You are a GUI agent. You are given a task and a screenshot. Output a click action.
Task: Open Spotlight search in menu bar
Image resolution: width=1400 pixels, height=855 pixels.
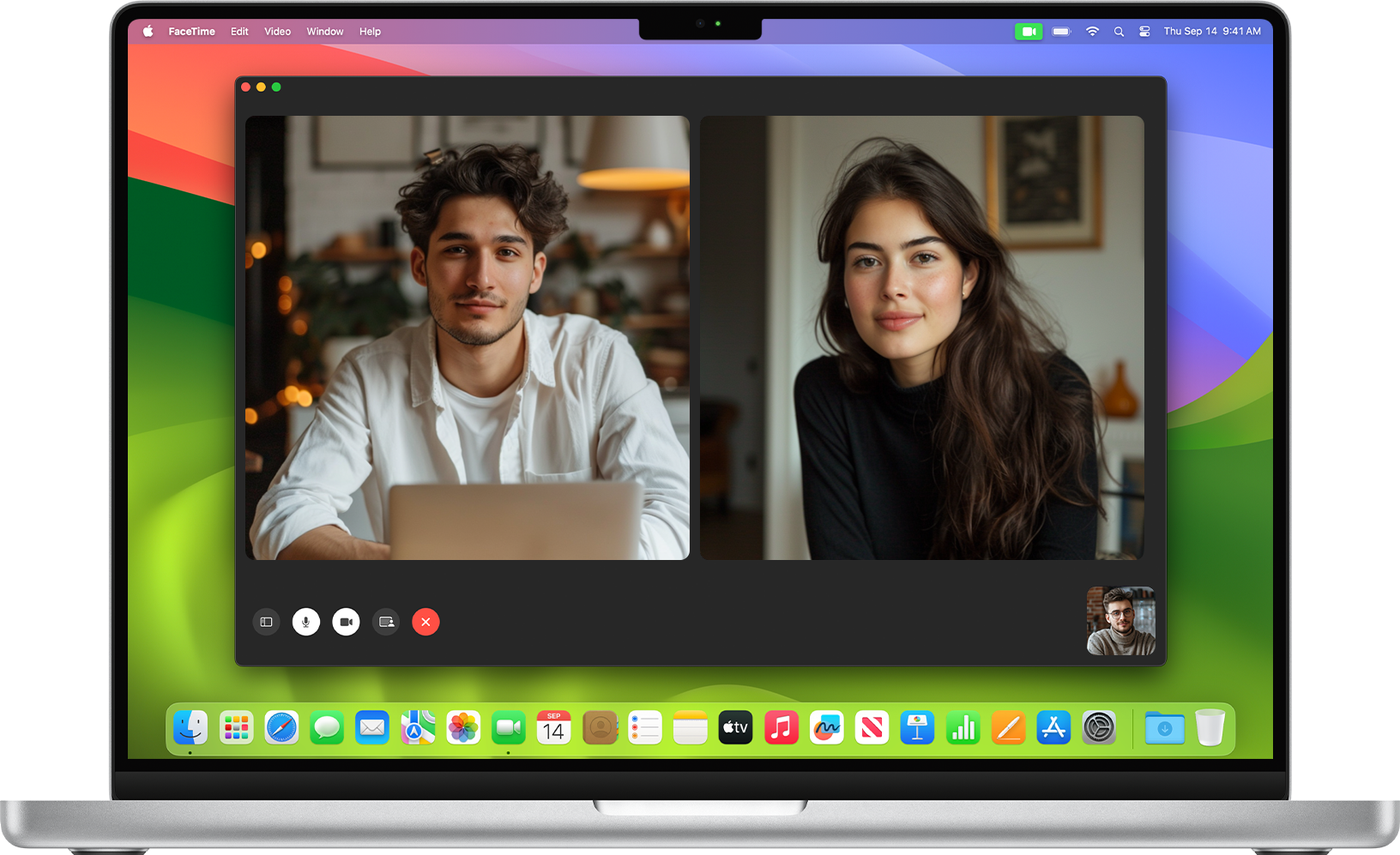(x=1119, y=31)
